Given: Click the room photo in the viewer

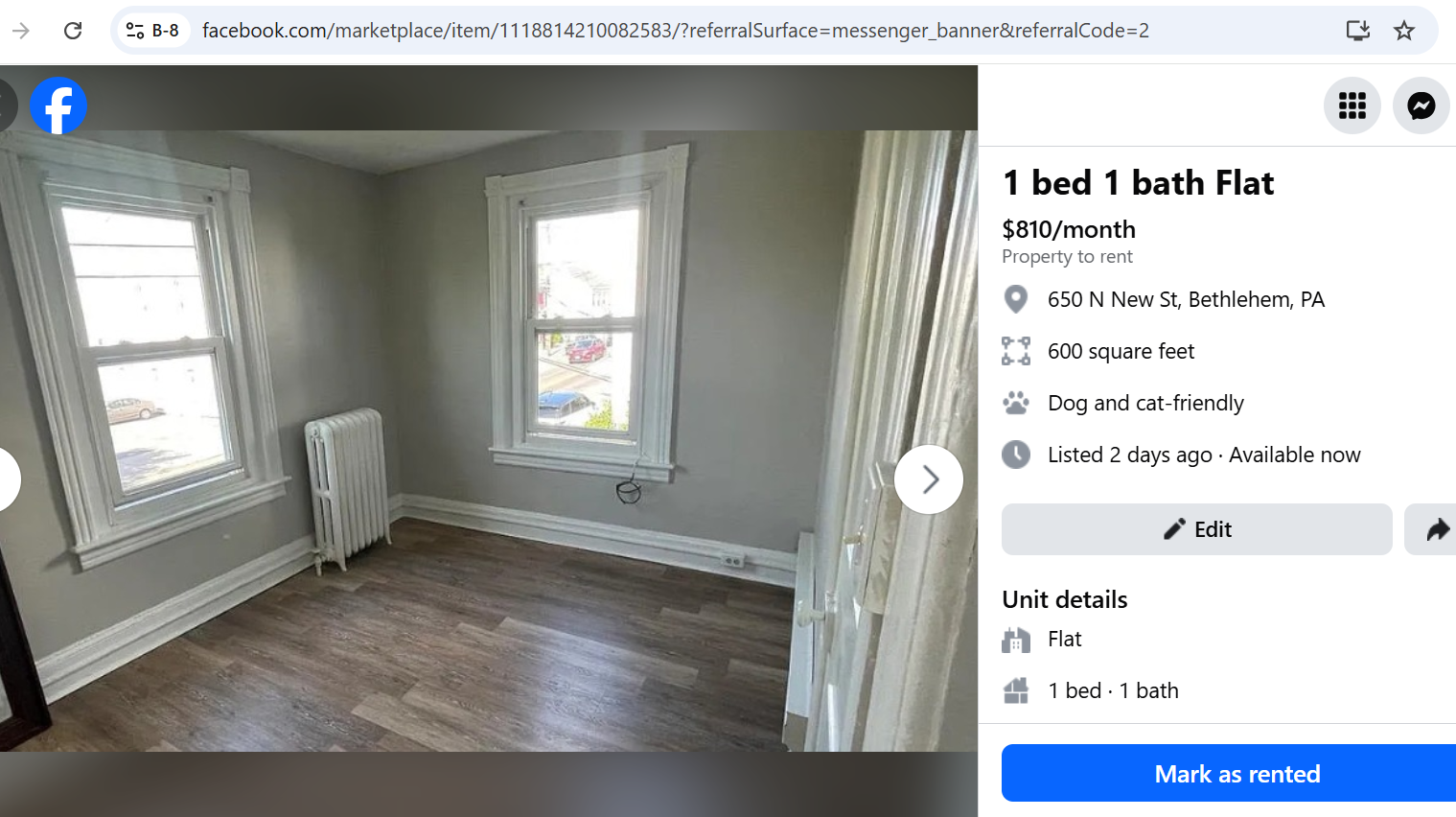Looking at the screenshot, I should 488,441.
